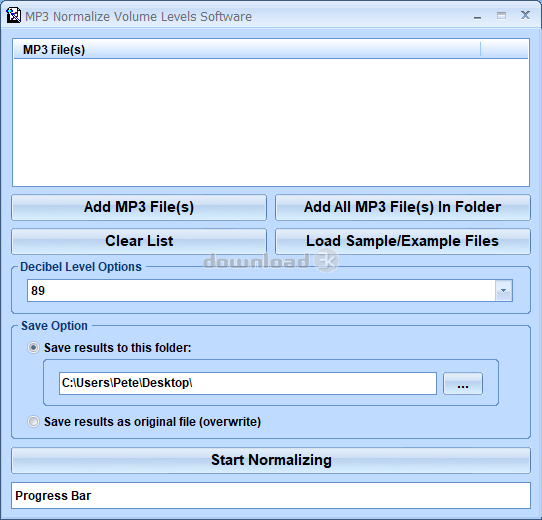The width and height of the screenshot is (542, 520).
Task: Minimize the MP3 Normalize window
Action: [x=477, y=16]
